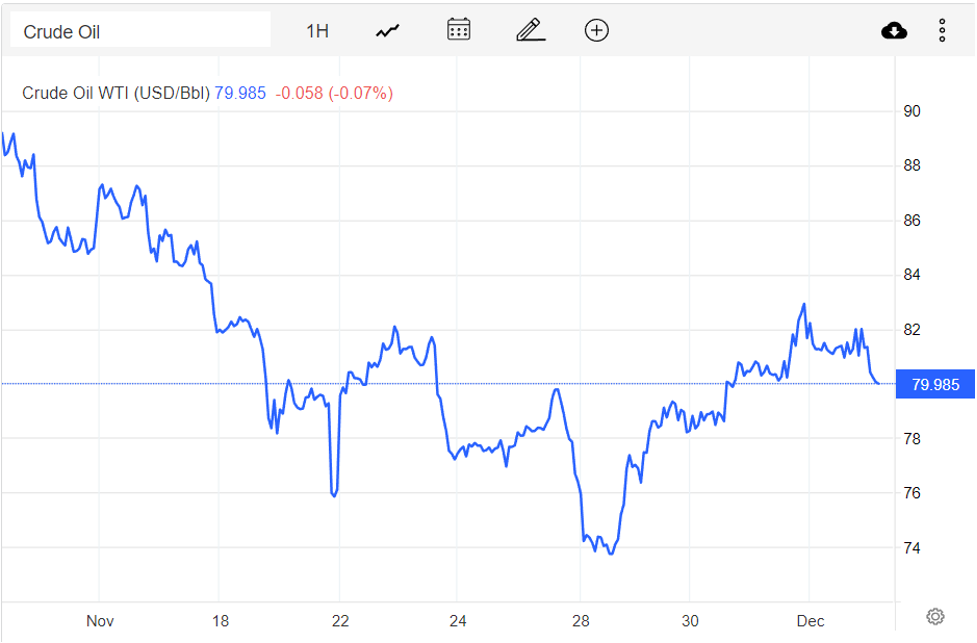The height and width of the screenshot is (643, 977).
Task: Download the chart via the cloud icon
Action: [893, 30]
